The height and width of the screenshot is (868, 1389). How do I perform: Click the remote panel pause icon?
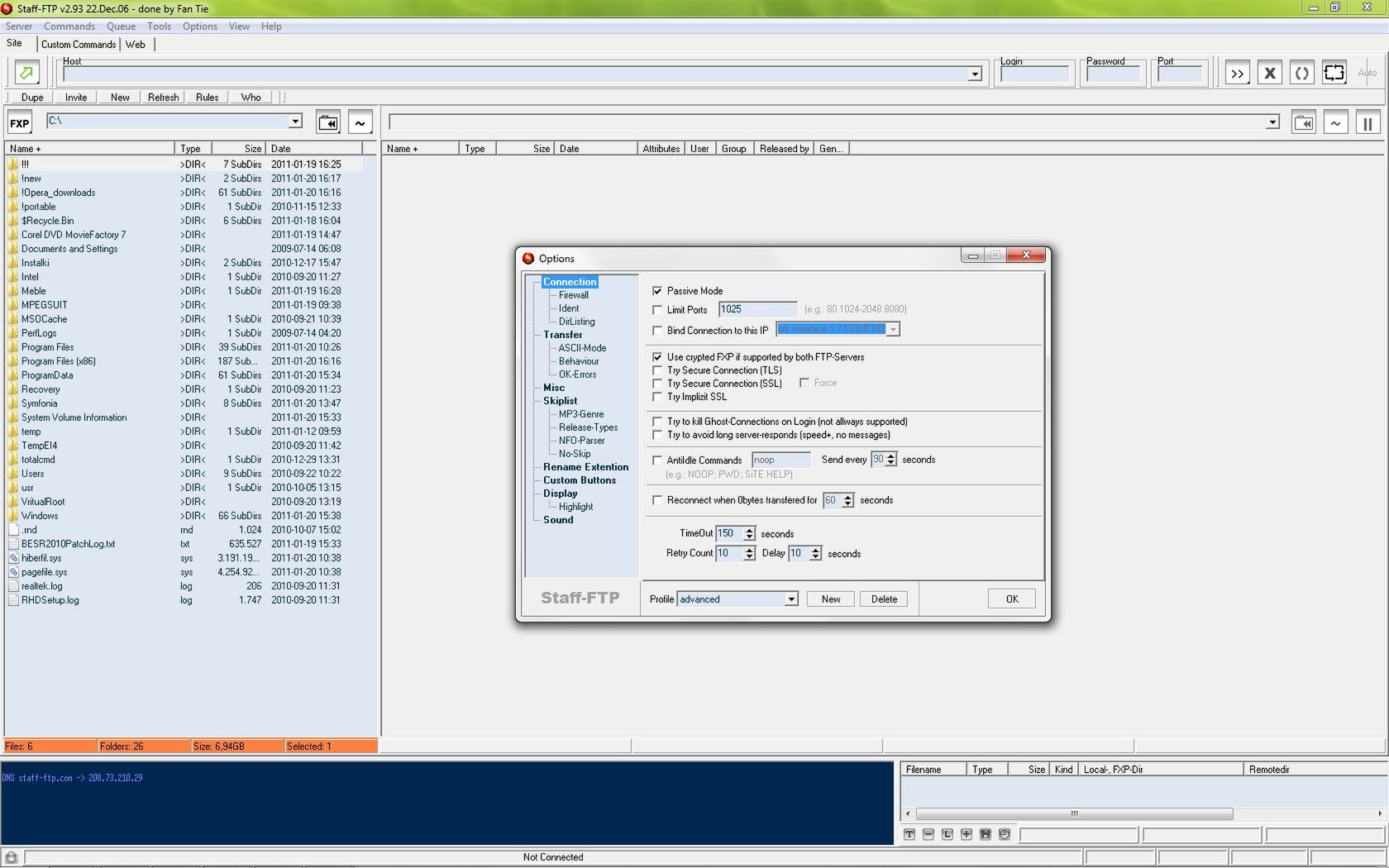pos(1368,123)
